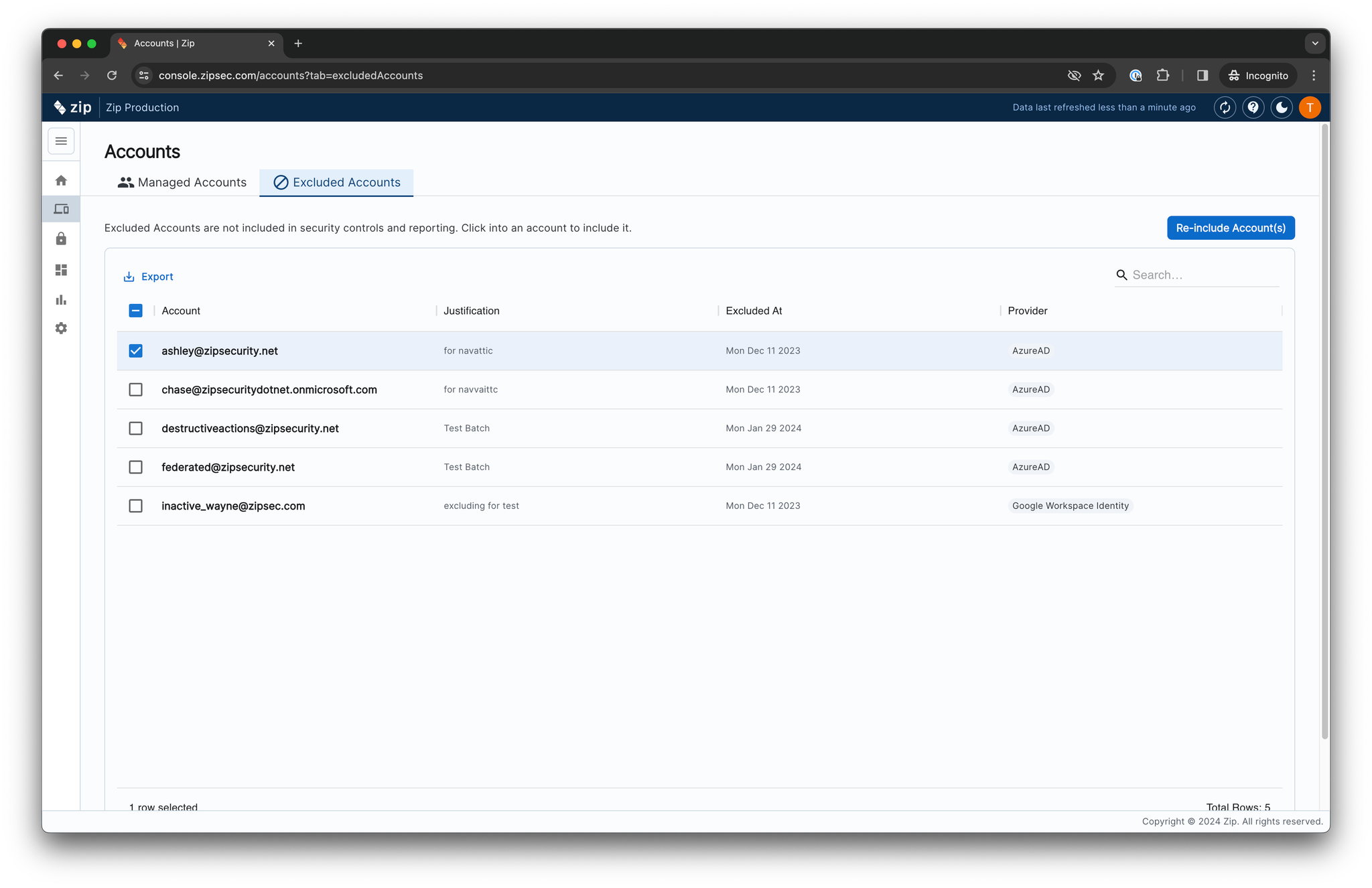Select the Excluded Accounts tab

coord(337,182)
